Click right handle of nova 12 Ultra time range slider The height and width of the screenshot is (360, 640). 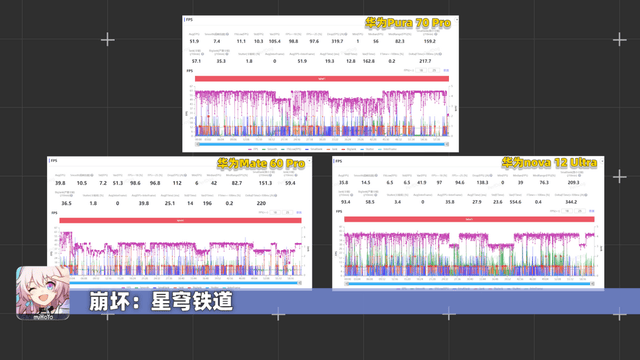[593, 284]
